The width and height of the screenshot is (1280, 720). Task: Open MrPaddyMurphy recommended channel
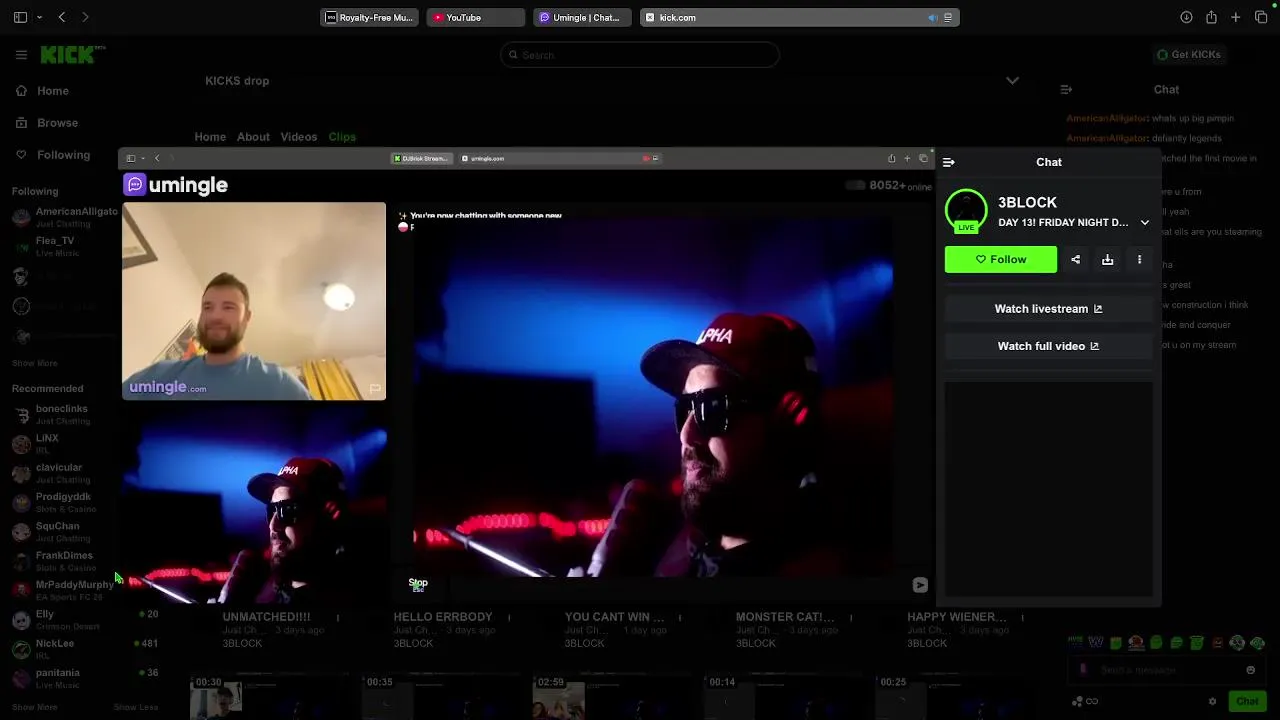tap(74, 590)
